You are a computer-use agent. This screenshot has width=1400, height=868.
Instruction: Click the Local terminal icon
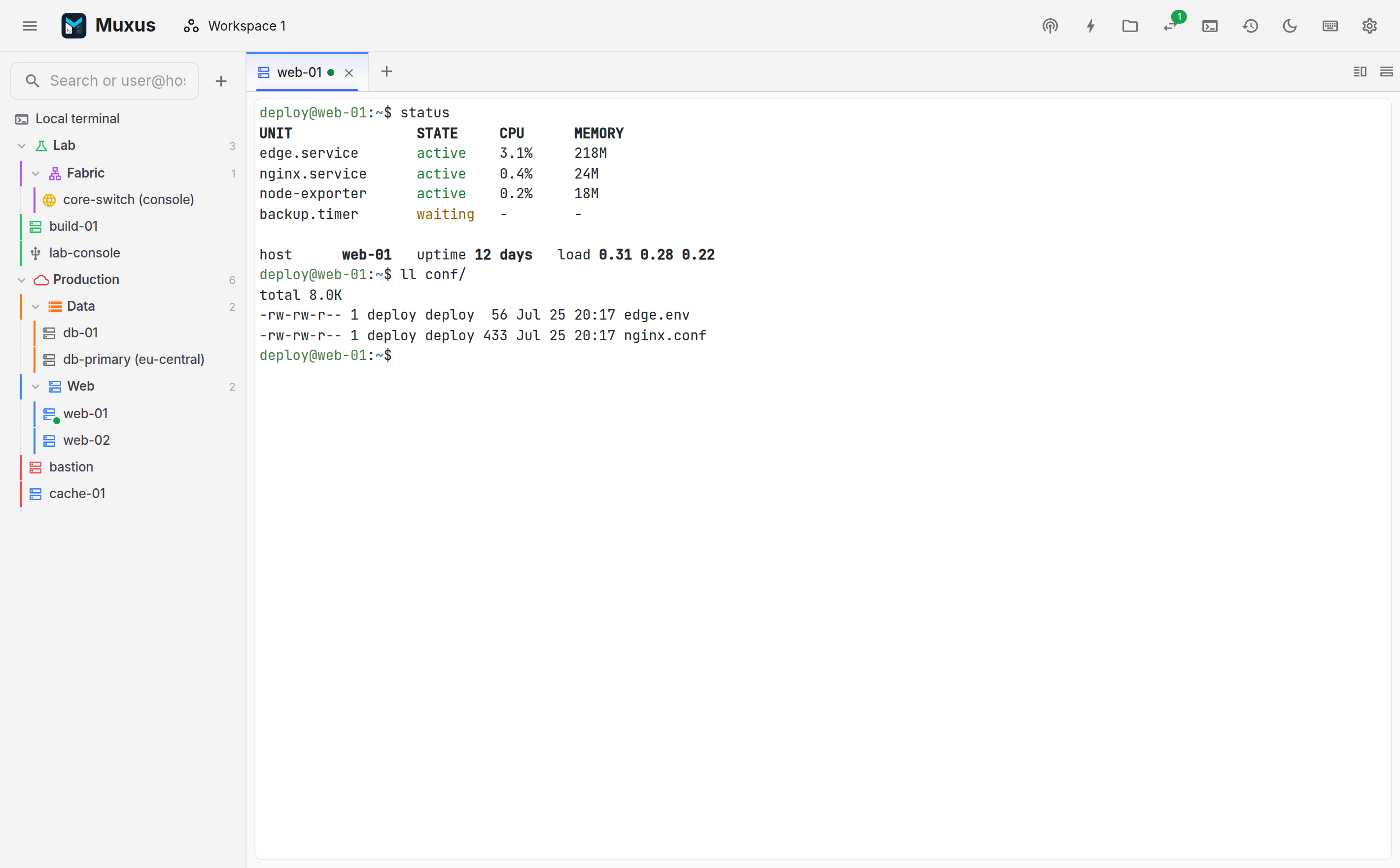tap(22, 119)
